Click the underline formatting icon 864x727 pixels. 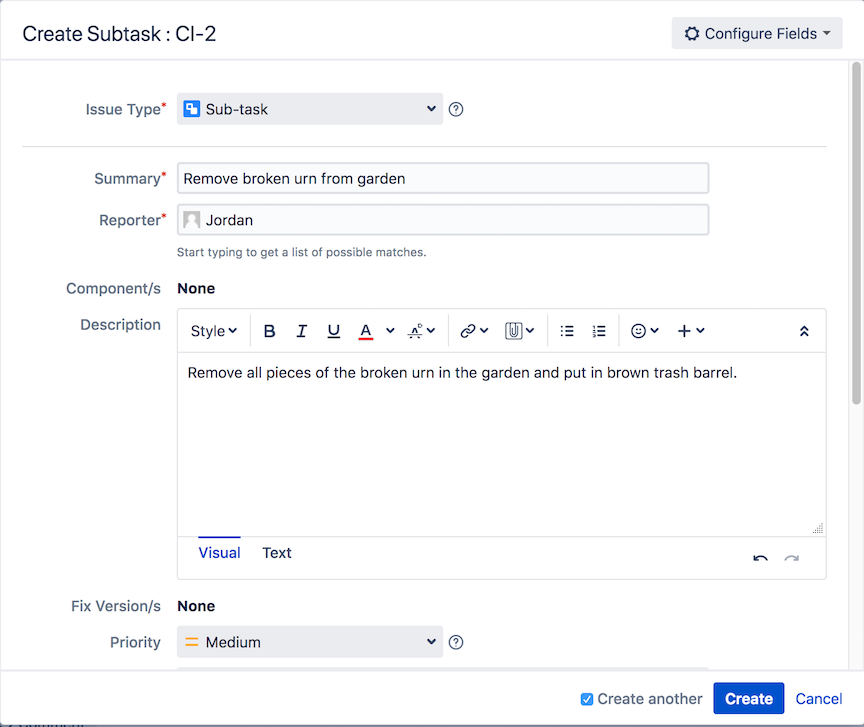(333, 331)
